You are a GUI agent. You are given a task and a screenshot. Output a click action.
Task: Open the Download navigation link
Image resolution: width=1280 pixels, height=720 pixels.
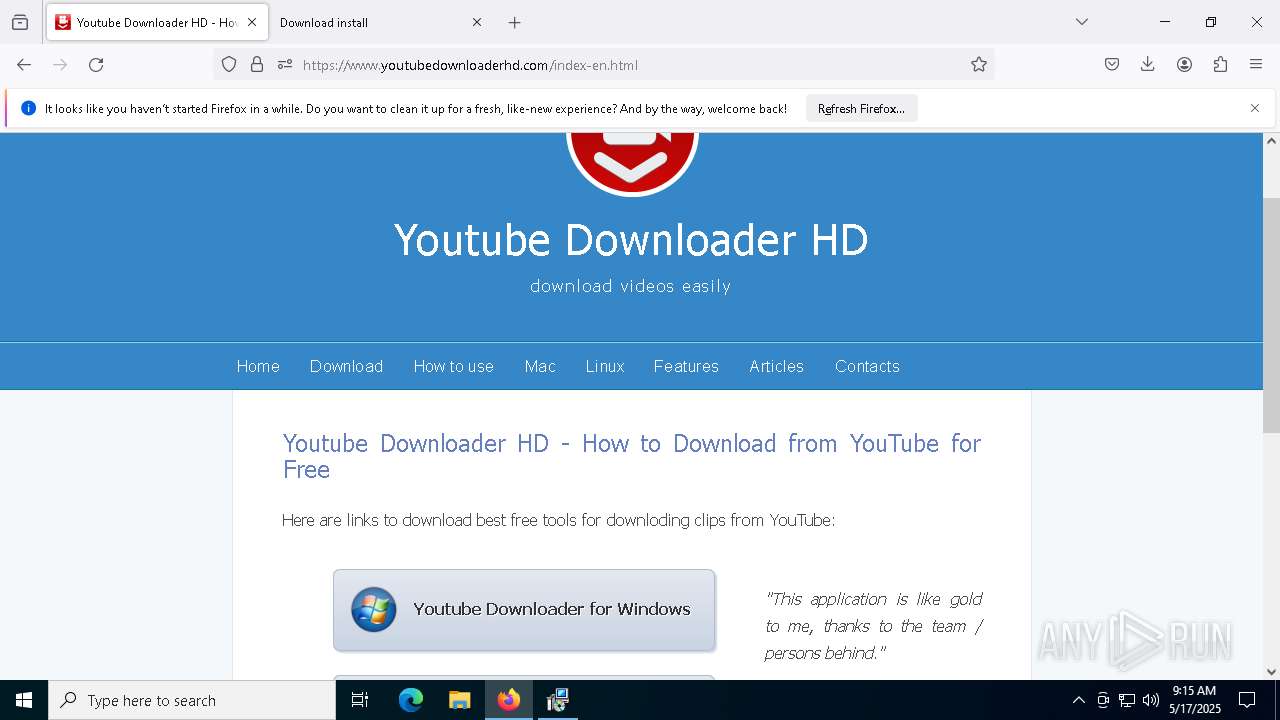click(346, 366)
